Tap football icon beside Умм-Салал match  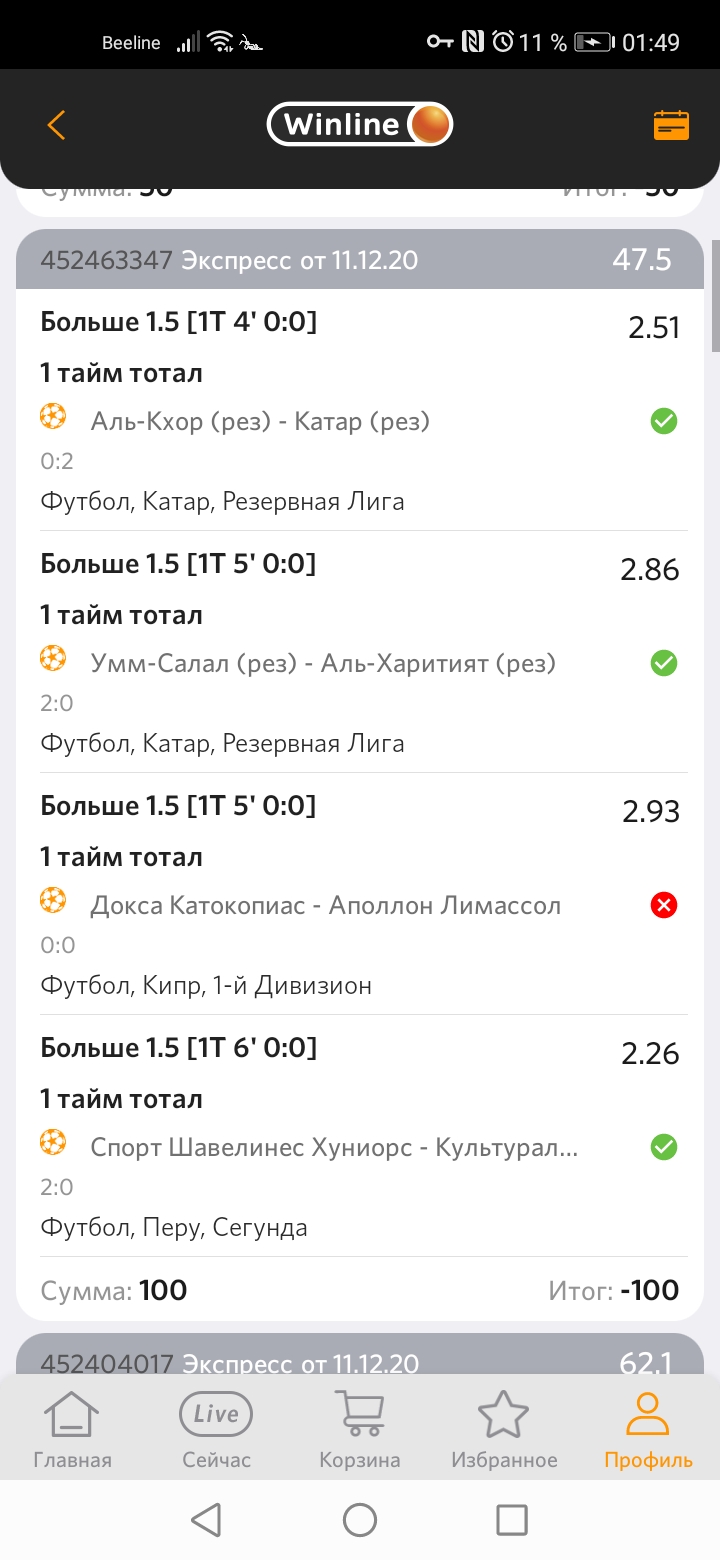click(x=53, y=658)
